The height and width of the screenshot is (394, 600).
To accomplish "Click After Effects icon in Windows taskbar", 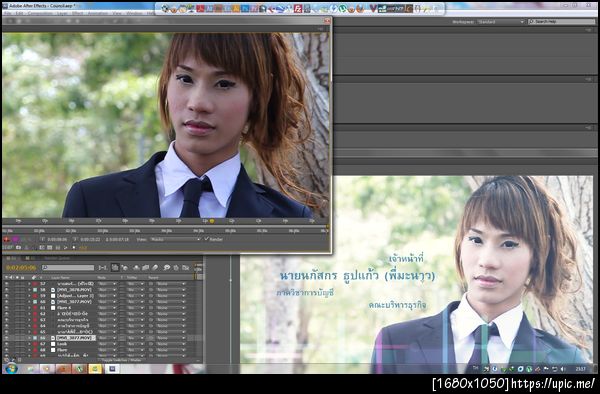I will (112, 368).
